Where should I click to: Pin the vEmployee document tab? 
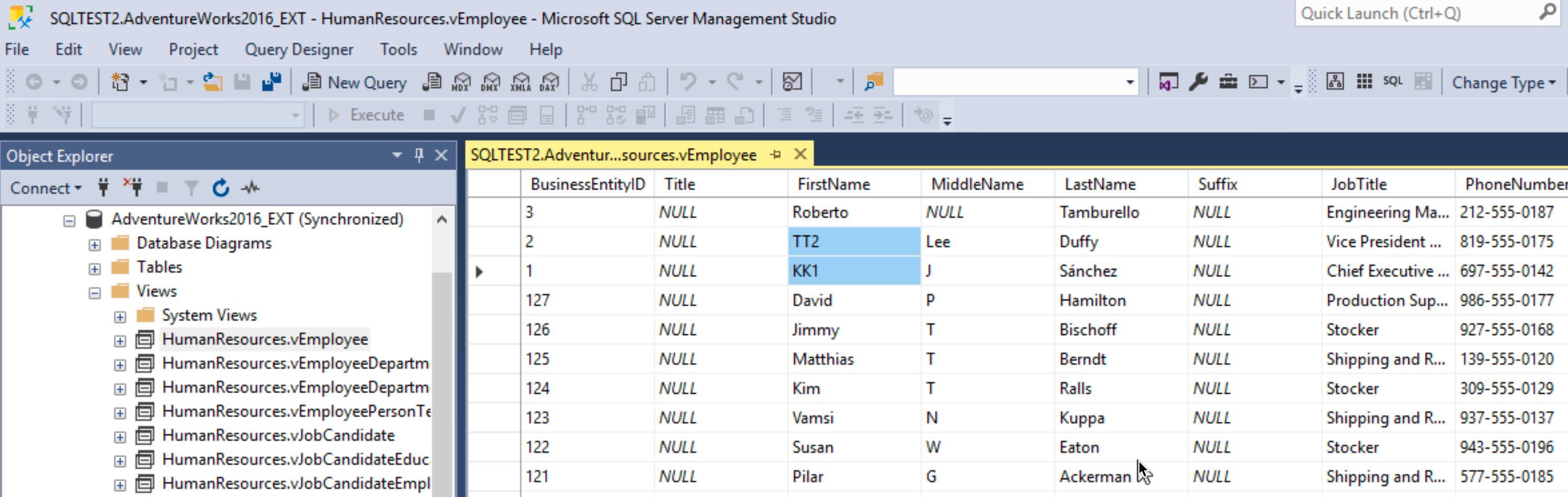click(775, 154)
